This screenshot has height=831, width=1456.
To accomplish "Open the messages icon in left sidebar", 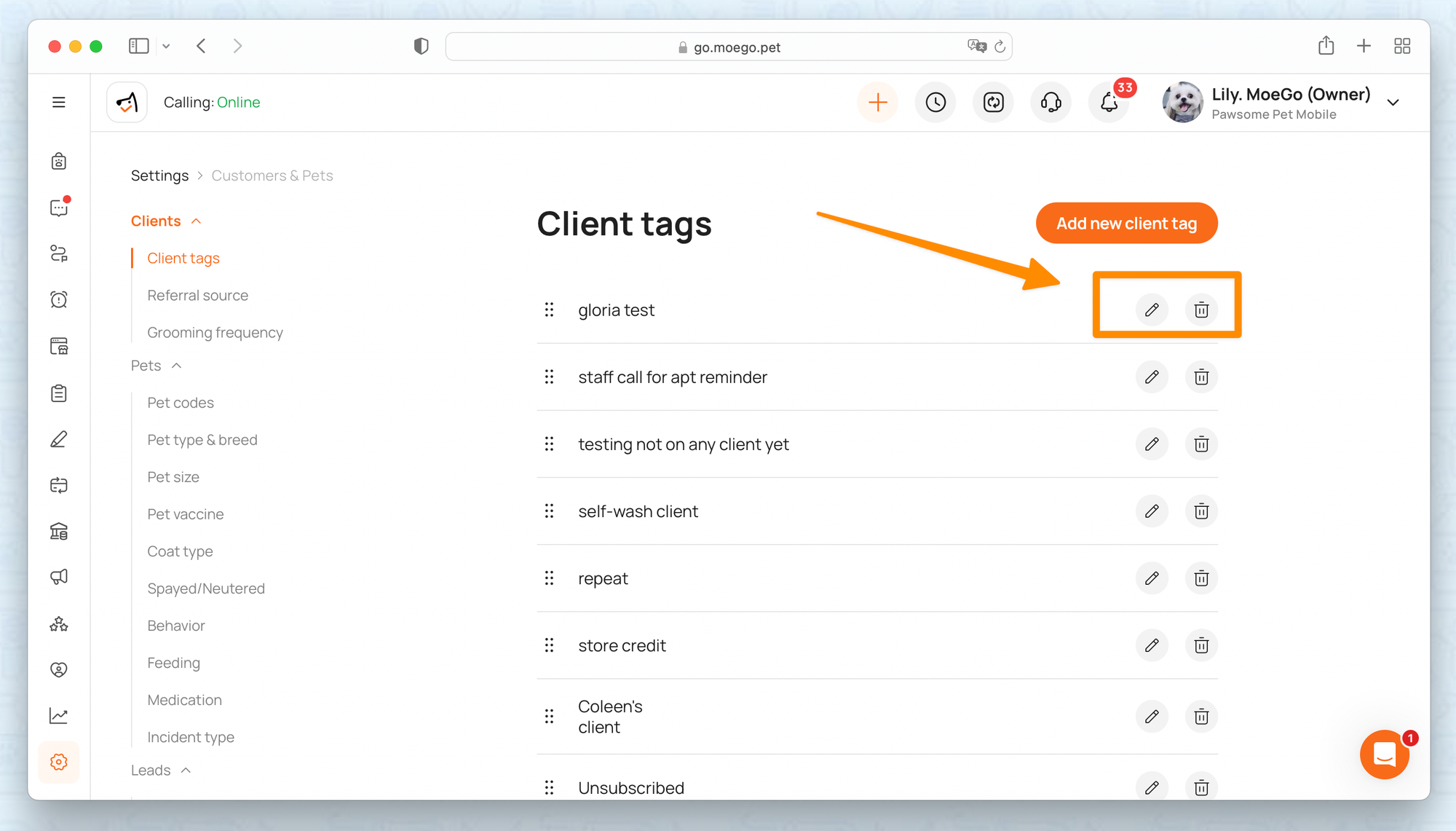I will pos(59,208).
